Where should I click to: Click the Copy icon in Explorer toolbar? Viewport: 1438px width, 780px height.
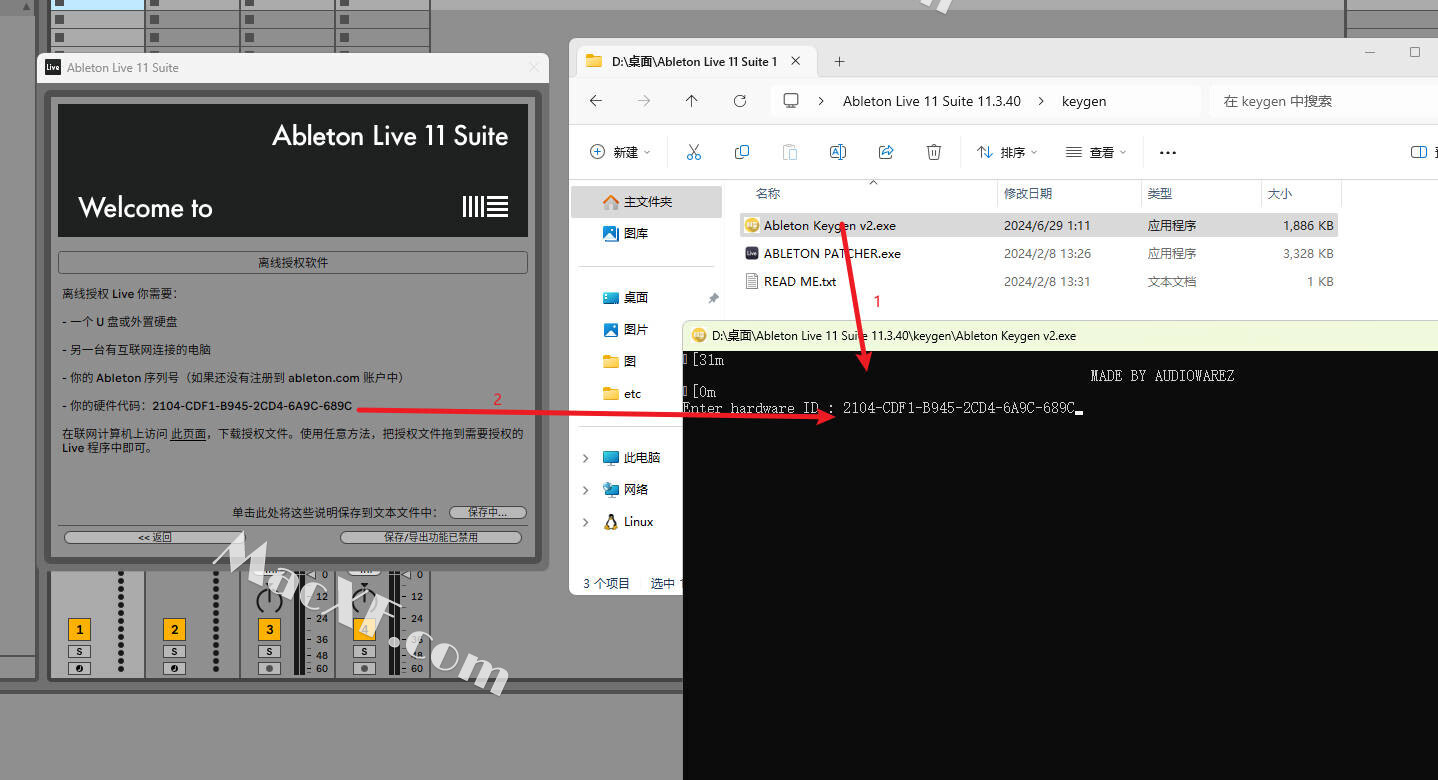(x=741, y=152)
